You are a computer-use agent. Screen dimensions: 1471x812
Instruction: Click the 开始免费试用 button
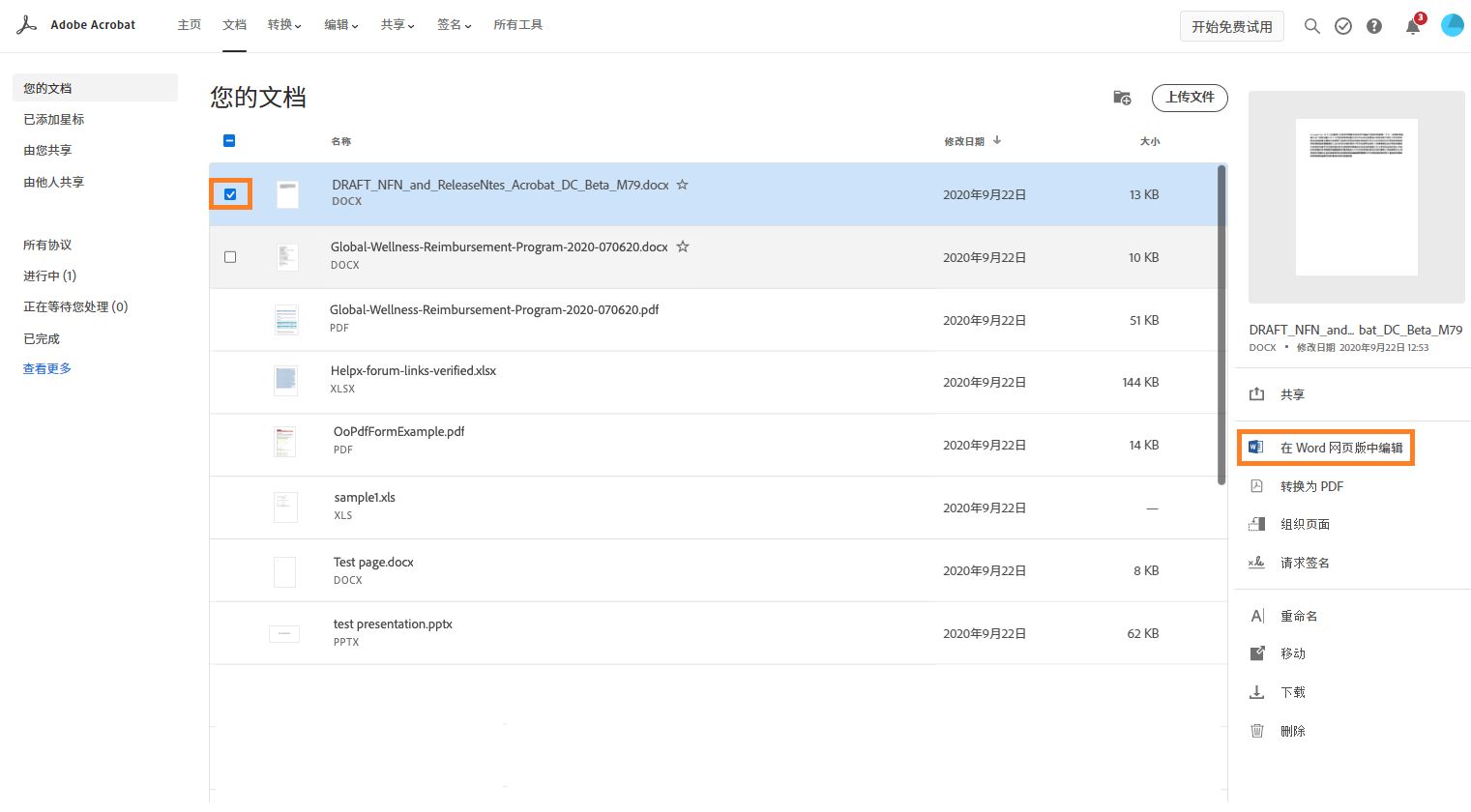(x=1232, y=26)
